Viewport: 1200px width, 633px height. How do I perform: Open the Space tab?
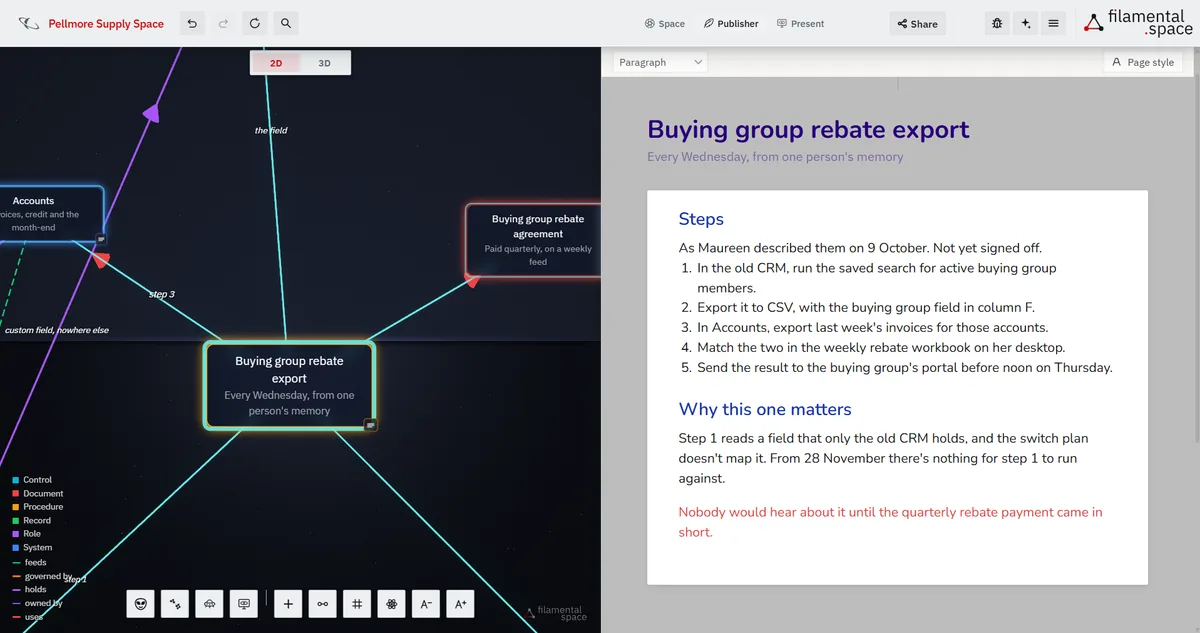pos(665,23)
